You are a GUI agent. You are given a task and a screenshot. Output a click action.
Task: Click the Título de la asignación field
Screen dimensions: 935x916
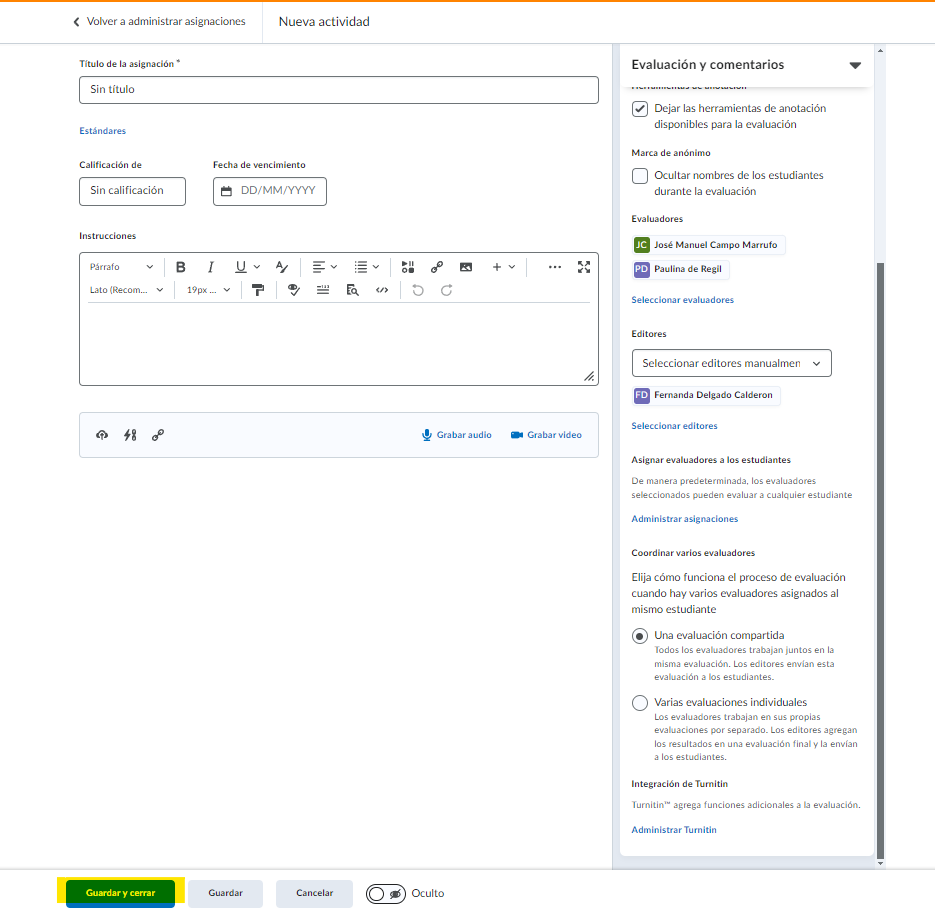coord(338,90)
